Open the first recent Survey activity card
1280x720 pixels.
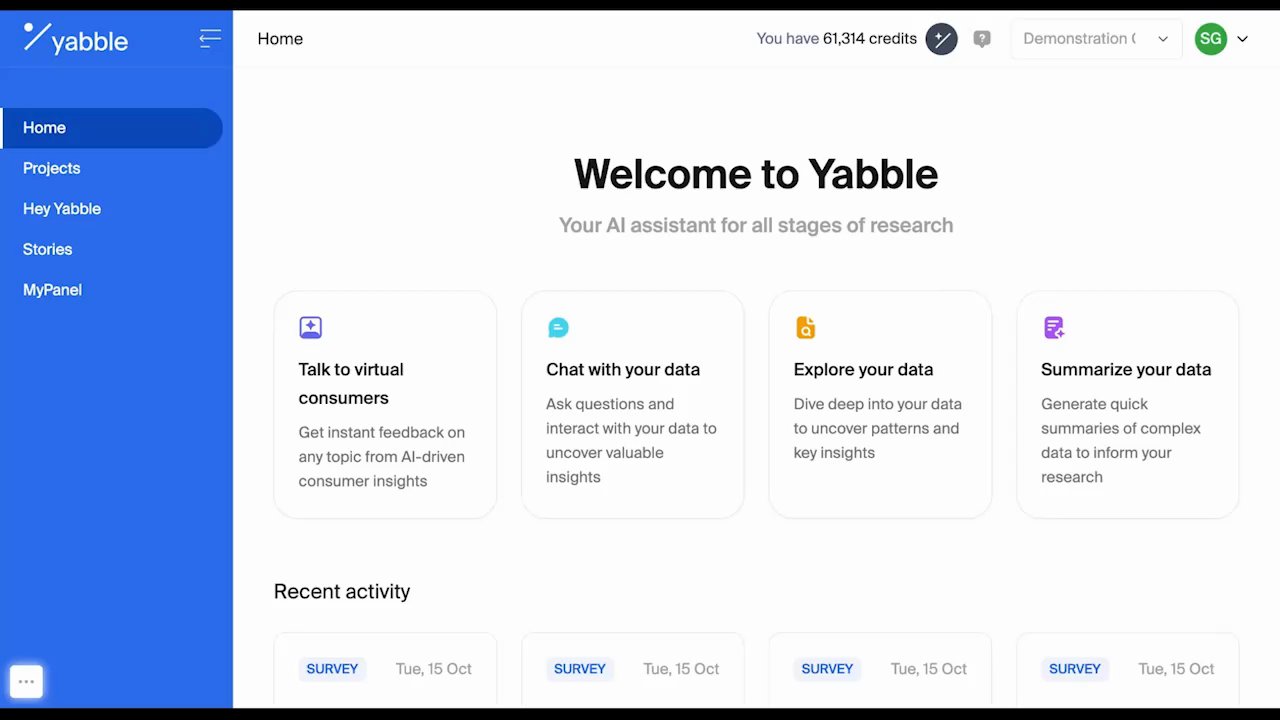click(x=385, y=670)
